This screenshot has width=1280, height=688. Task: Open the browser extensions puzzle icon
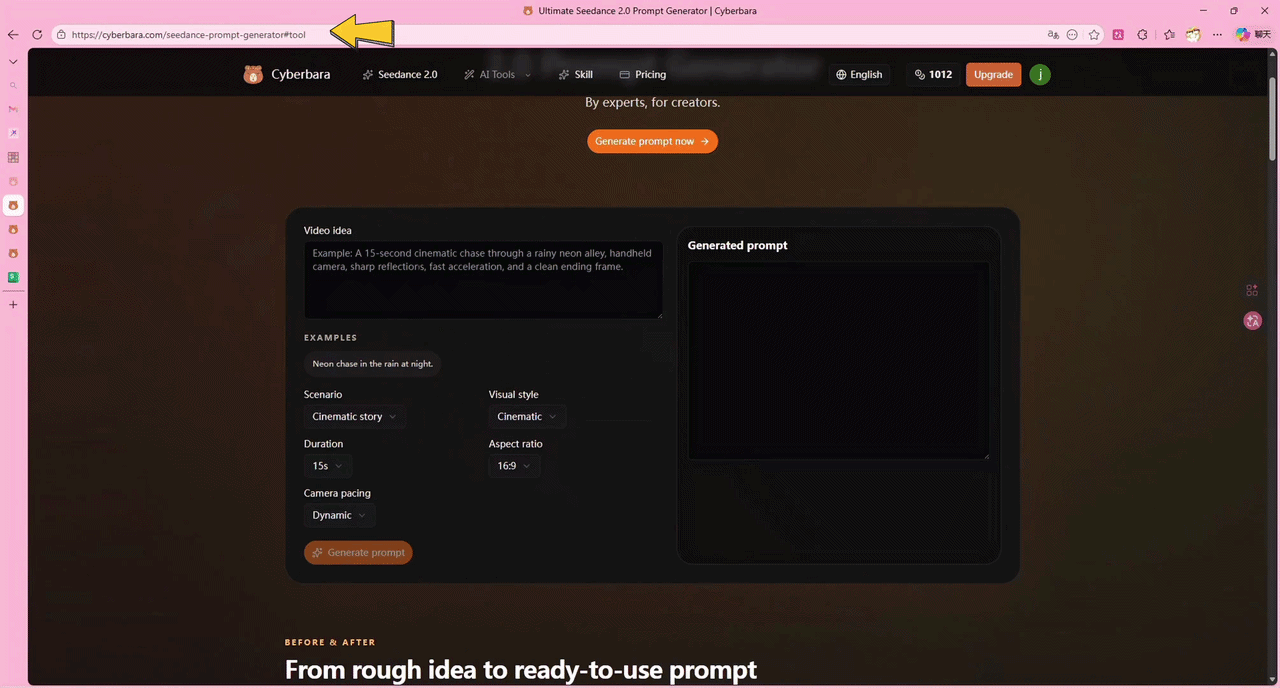click(x=1142, y=34)
